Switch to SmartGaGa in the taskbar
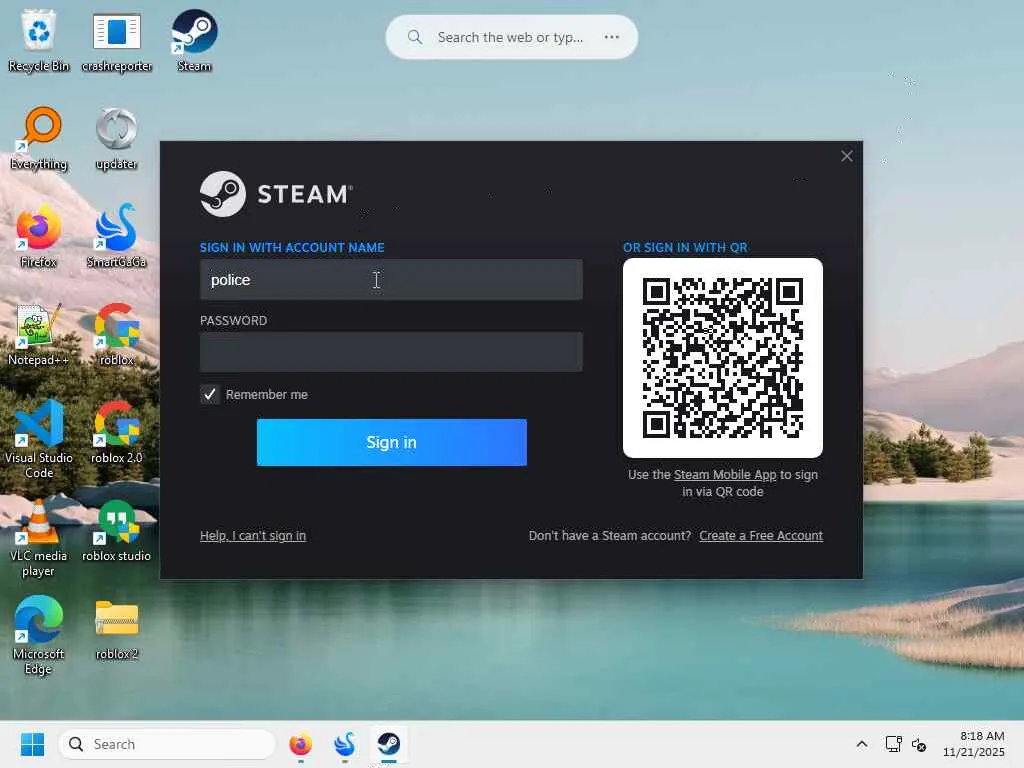1024x768 pixels. [345, 744]
